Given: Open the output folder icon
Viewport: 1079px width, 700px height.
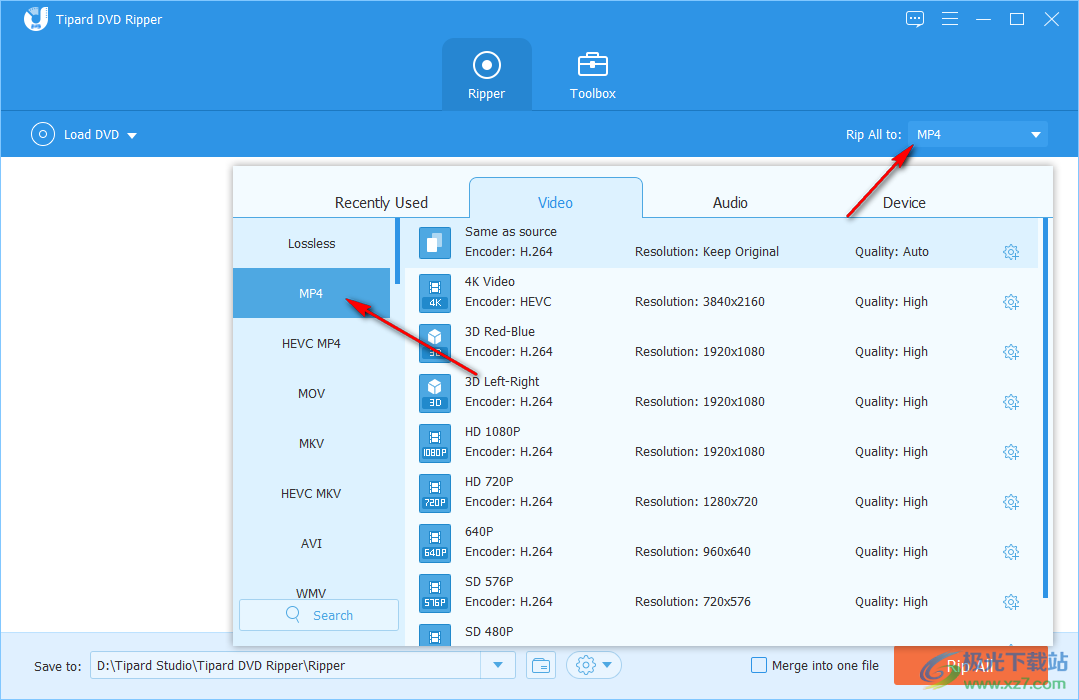Looking at the screenshot, I should 541,665.
